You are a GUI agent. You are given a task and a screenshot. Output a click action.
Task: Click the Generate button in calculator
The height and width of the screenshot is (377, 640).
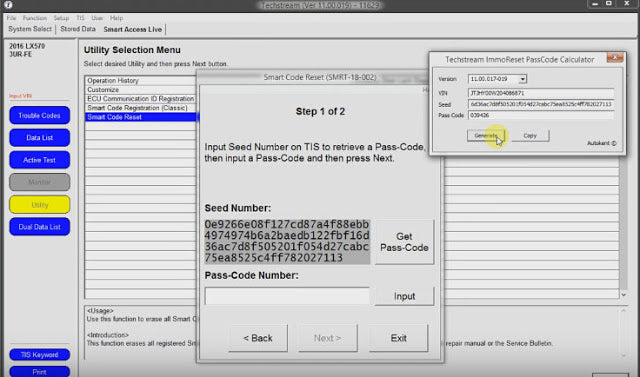point(486,136)
